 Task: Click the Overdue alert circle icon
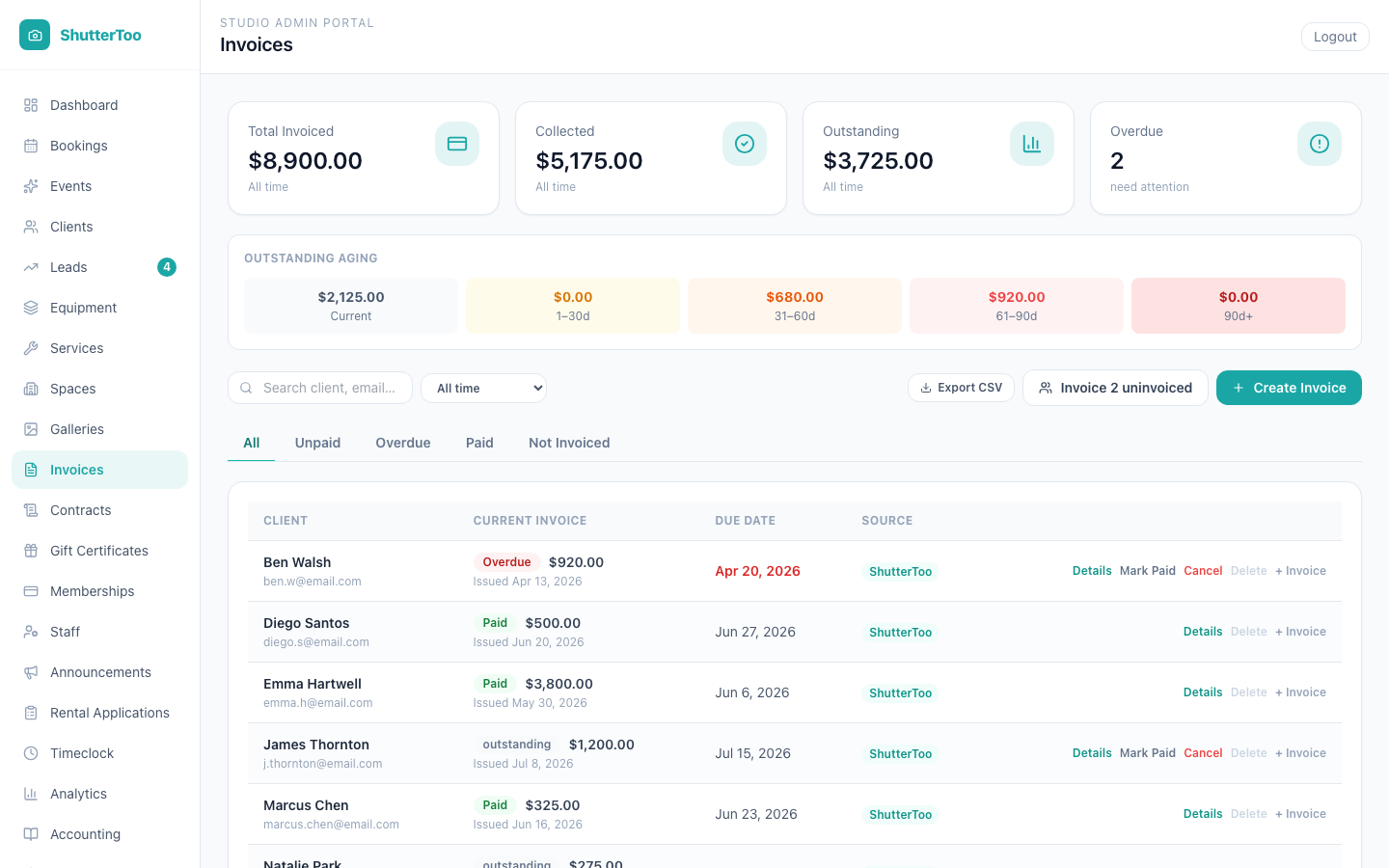(x=1320, y=144)
